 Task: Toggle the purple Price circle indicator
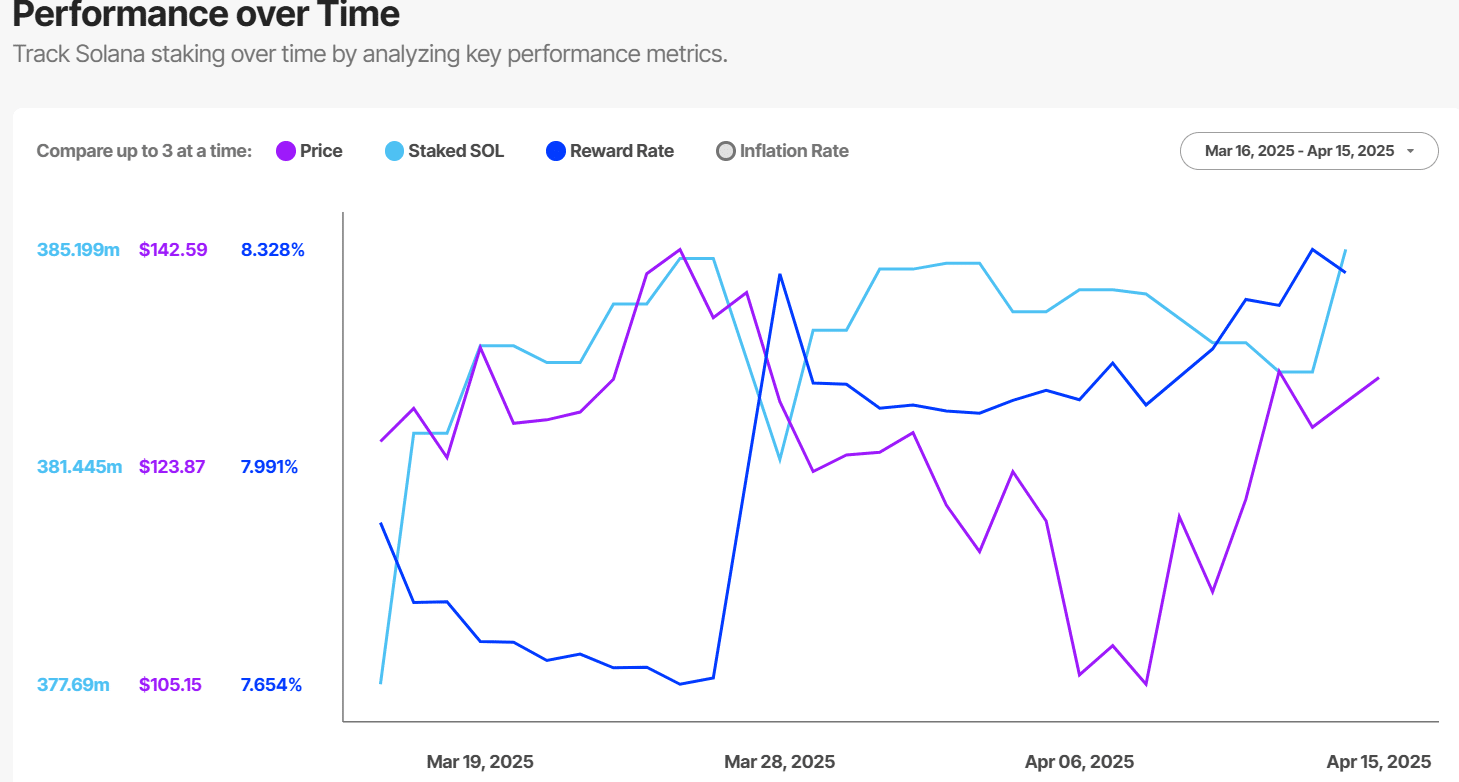(286, 151)
